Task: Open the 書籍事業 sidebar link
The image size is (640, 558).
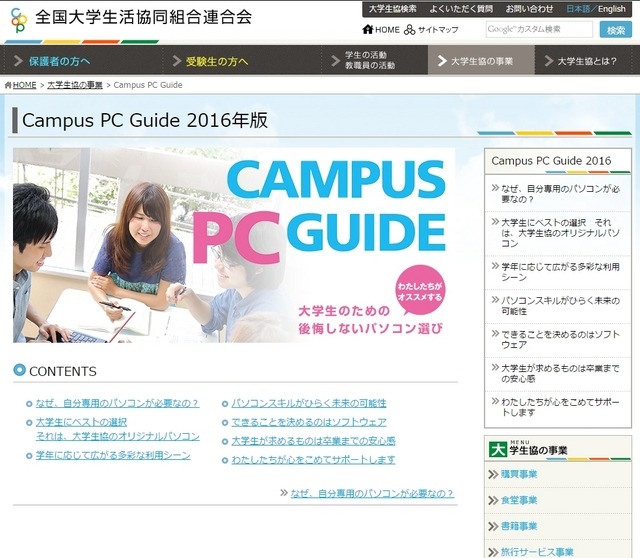Action: click(x=519, y=526)
